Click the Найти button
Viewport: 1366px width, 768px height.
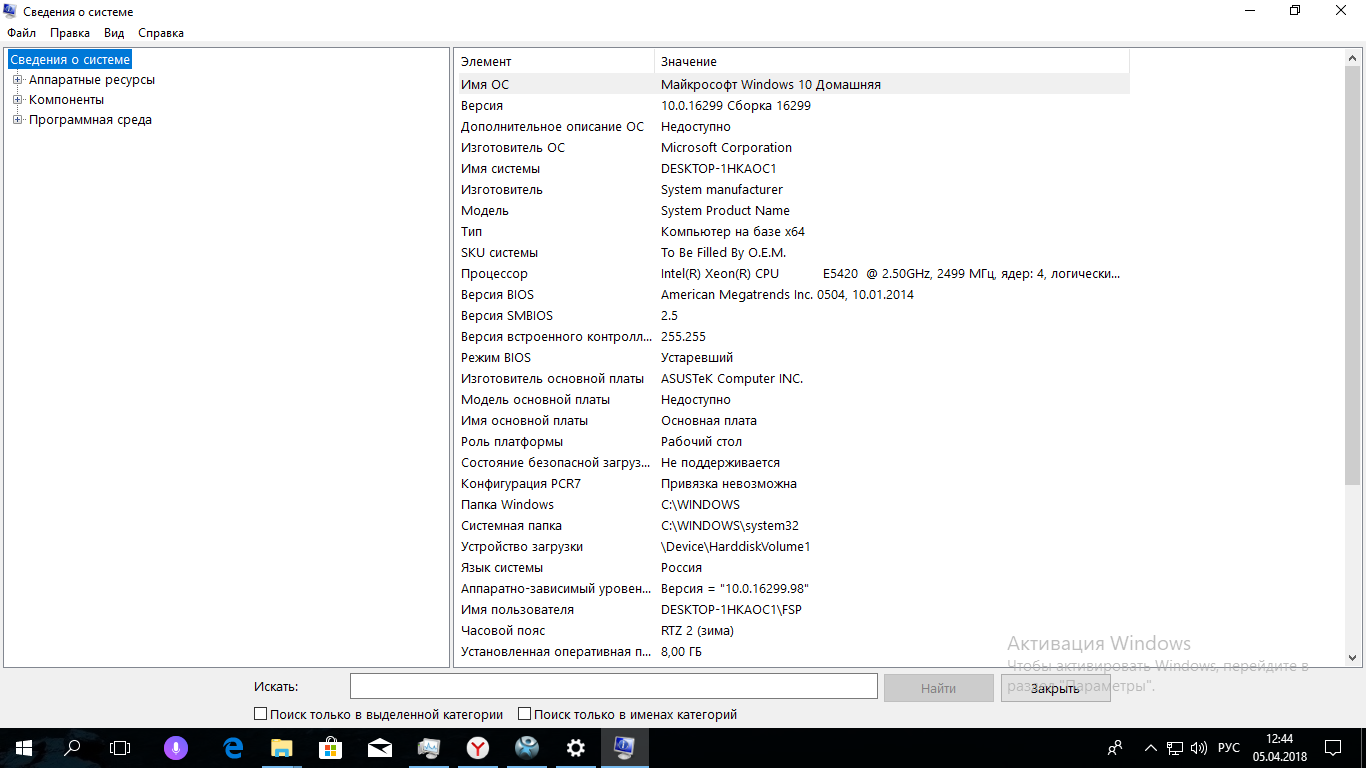(x=939, y=688)
